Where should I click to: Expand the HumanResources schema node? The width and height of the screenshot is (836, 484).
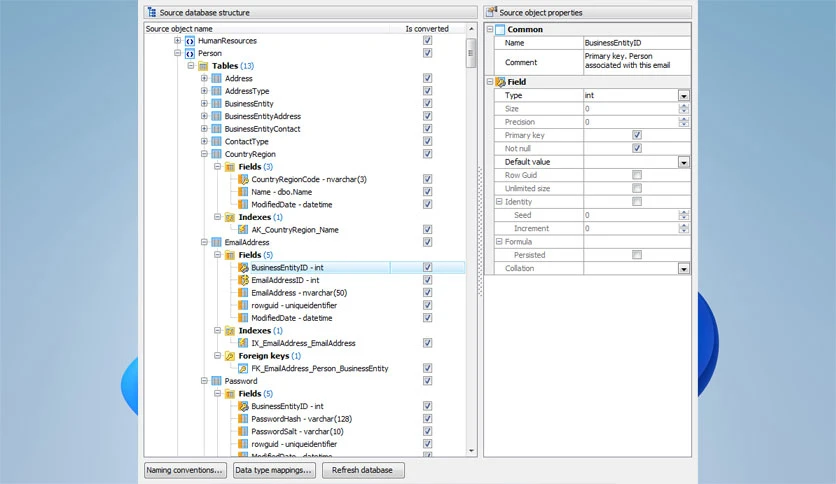click(x=178, y=41)
